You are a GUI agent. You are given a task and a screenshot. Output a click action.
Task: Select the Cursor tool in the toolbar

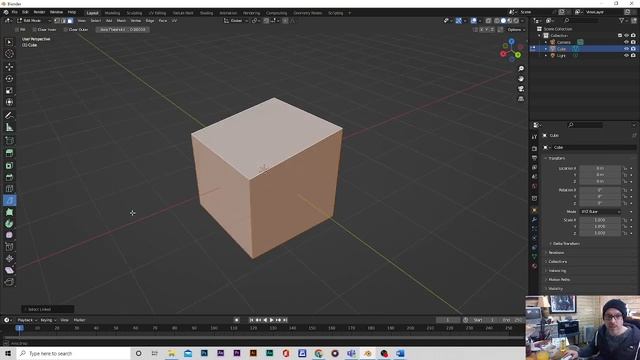[x=9, y=53]
